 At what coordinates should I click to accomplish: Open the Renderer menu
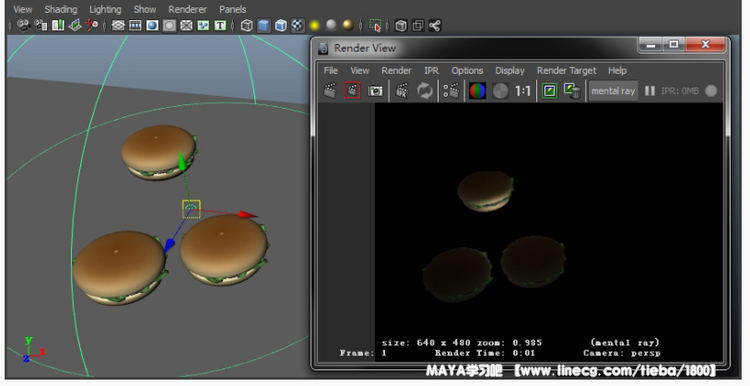click(x=188, y=9)
